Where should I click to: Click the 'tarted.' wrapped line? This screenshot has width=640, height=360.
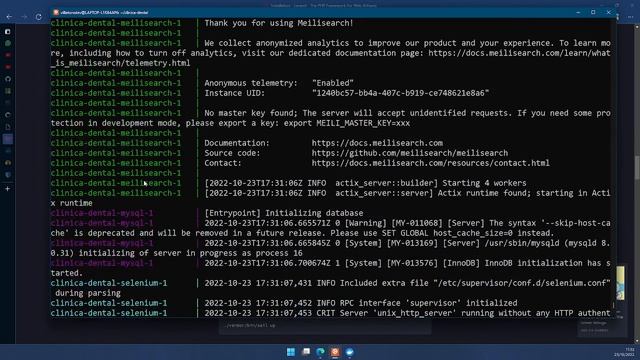(67, 273)
